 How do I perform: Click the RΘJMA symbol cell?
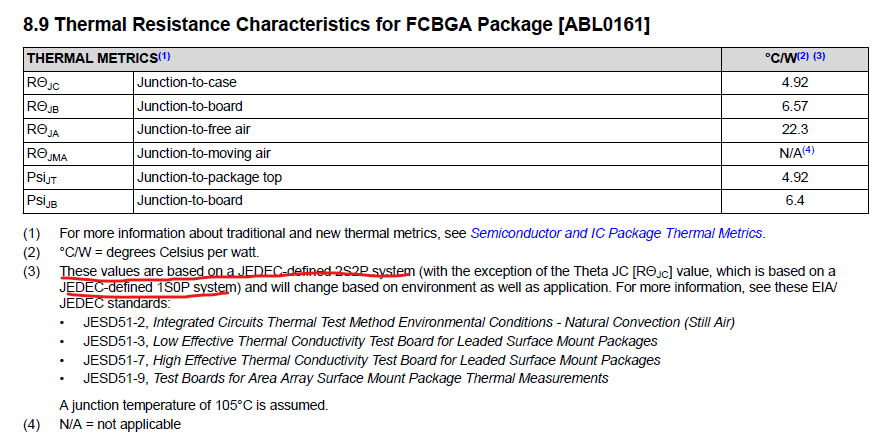tap(79, 154)
